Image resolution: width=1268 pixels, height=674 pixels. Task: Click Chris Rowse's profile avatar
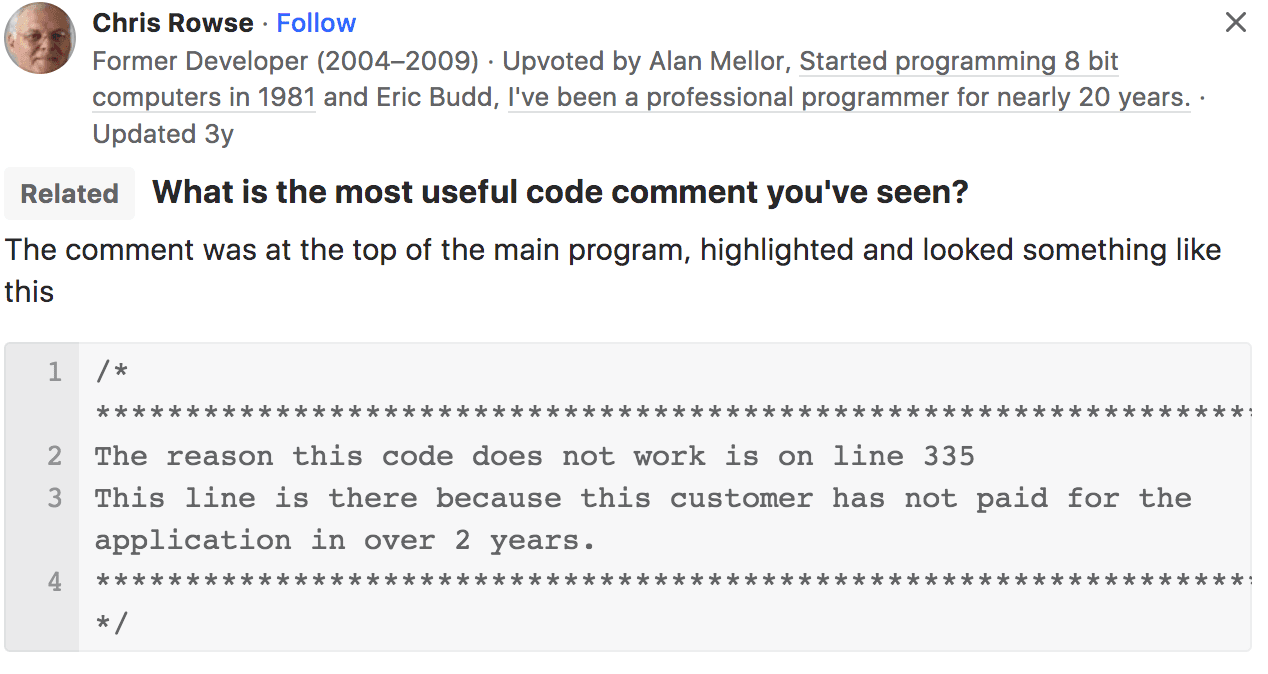pos(40,38)
